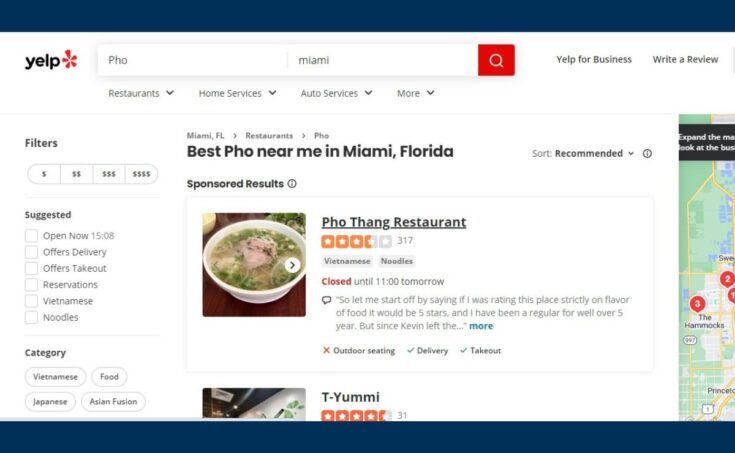Open the Home Services menu

point(238,93)
